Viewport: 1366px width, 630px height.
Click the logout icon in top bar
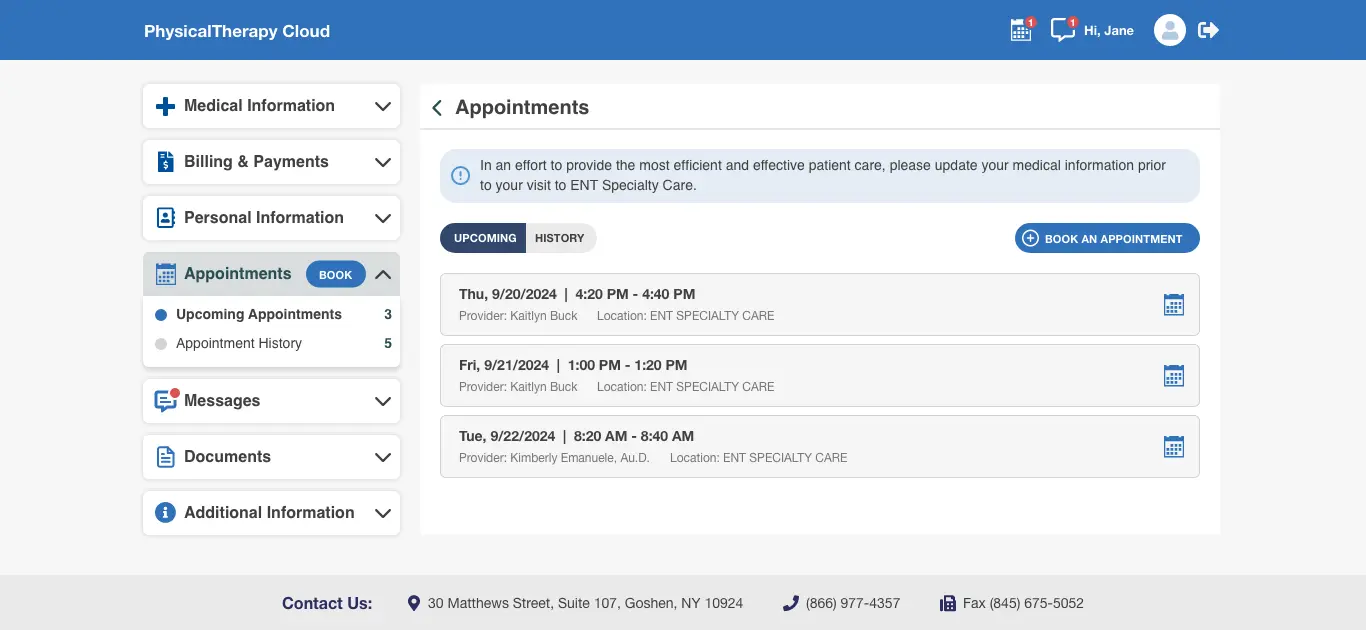[1208, 30]
